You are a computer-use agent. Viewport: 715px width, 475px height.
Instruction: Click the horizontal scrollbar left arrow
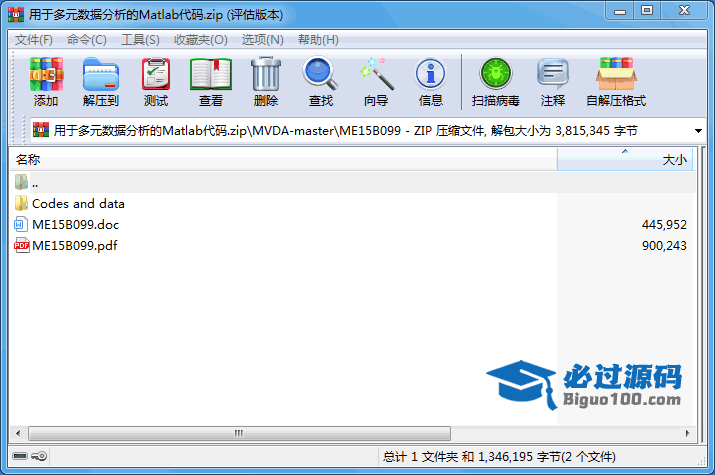tap(18, 433)
